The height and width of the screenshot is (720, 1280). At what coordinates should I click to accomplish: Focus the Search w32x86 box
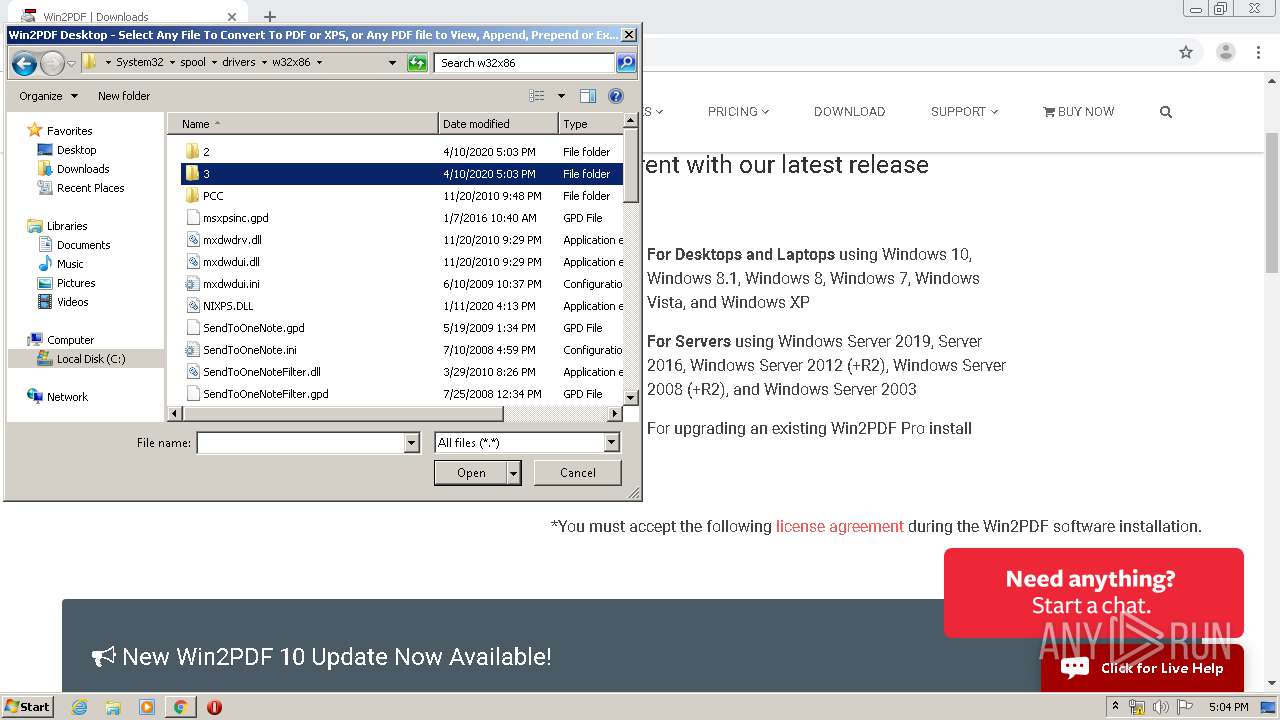click(525, 63)
